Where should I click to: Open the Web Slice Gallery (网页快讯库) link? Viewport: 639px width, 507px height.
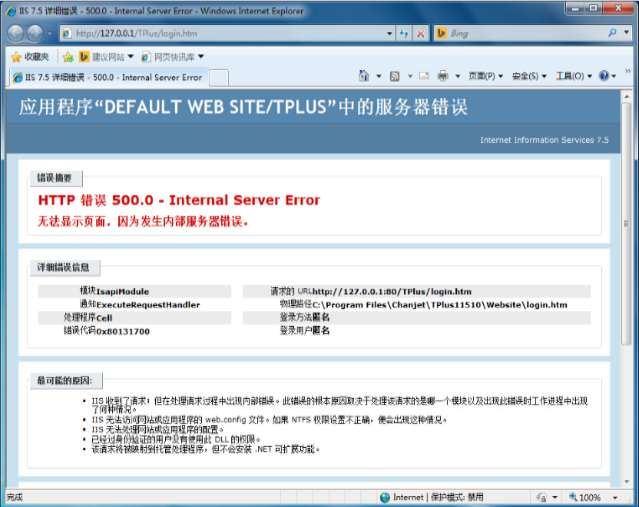[x=168, y=57]
